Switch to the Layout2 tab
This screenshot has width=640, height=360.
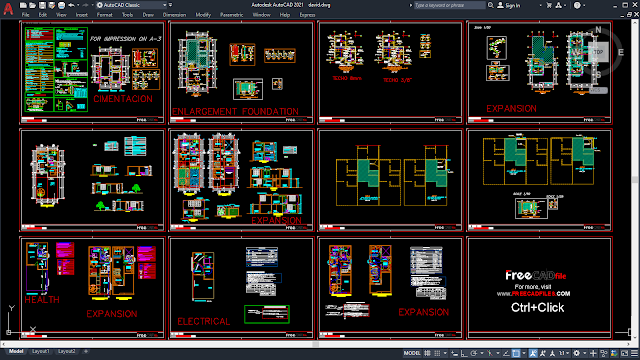click(x=67, y=351)
